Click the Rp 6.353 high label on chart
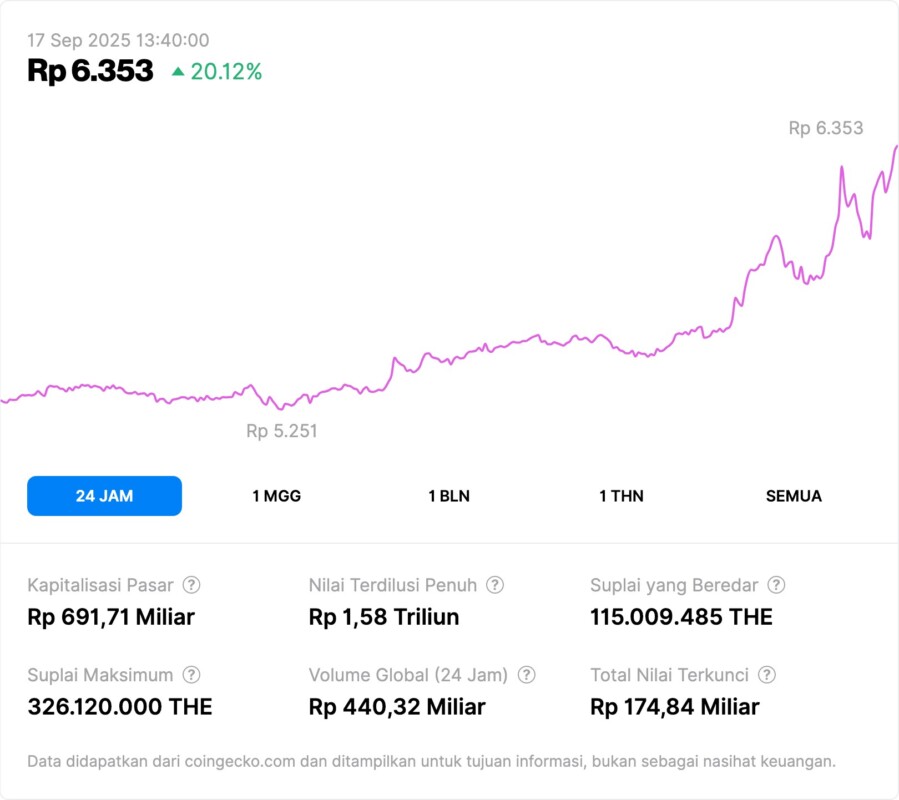The width and height of the screenshot is (899, 800). point(825,128)
